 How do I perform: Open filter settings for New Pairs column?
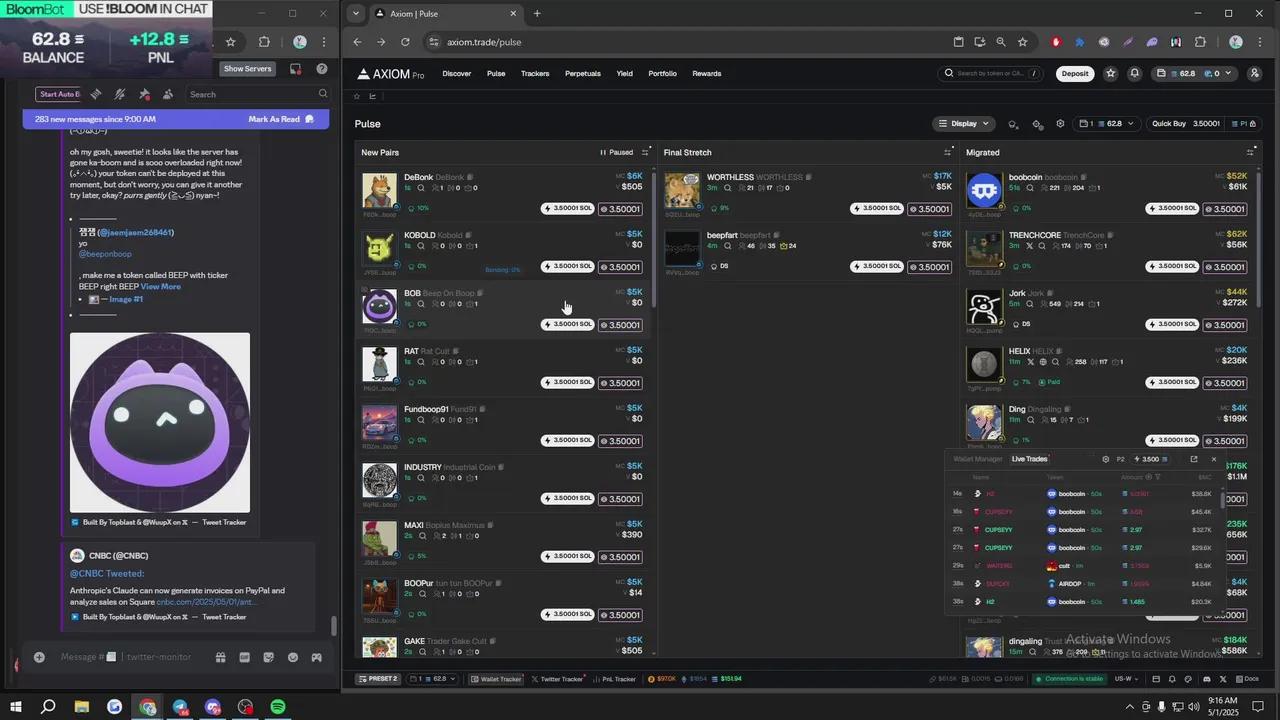click(645, 152)
